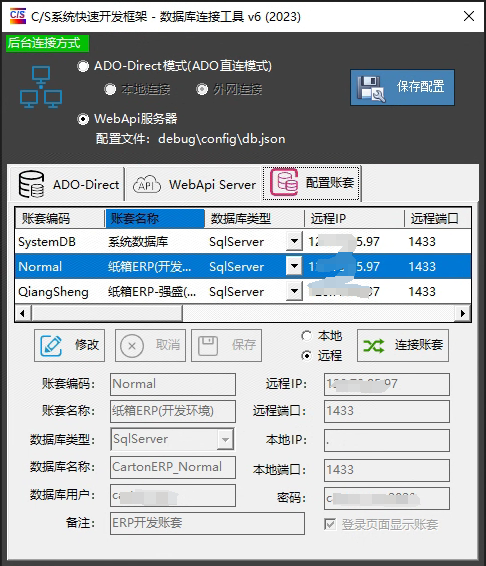Select WebApi服务器 radio option

83,119
